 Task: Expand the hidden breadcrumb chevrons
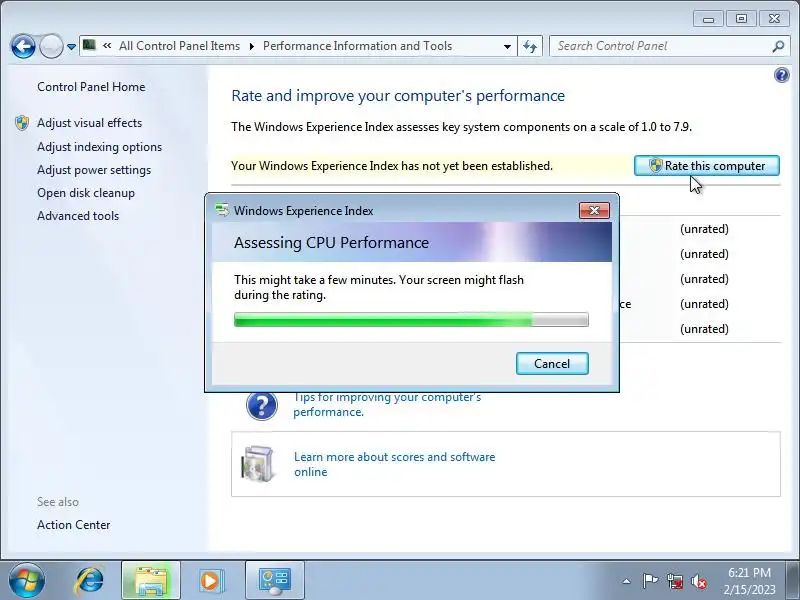coord(107,46)
